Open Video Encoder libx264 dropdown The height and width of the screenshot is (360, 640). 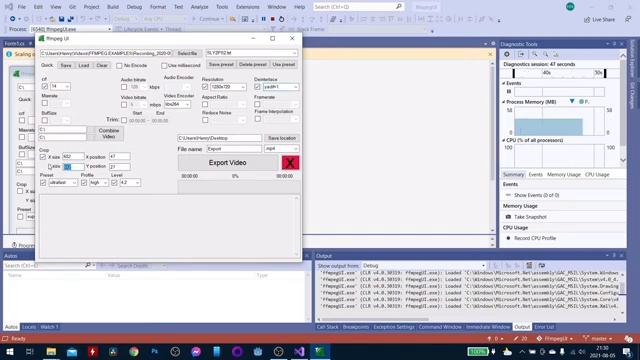click(x=187, y=104)
